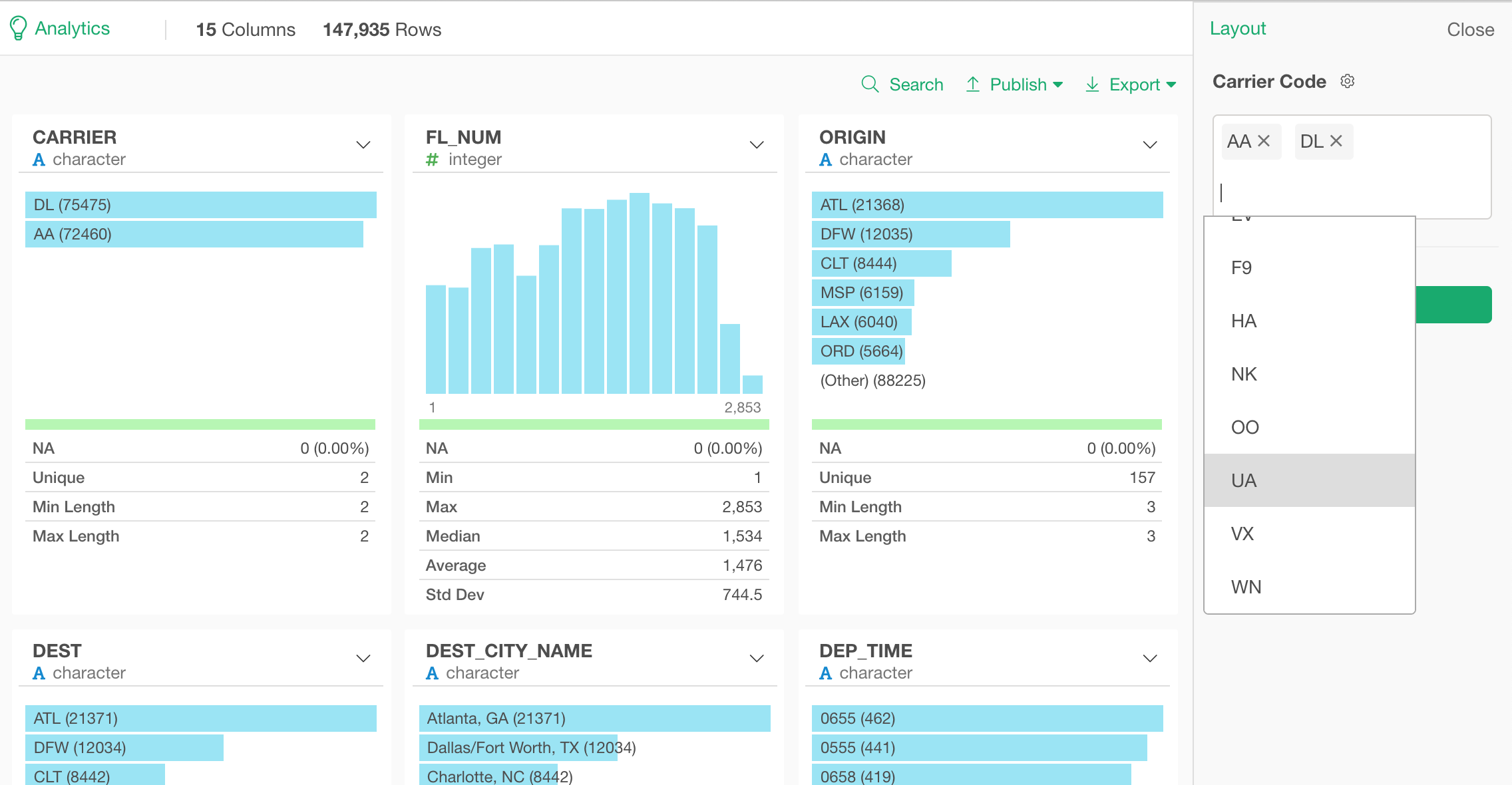Click the FL_NUM Average value 1,476
The image size is (1512, 785).
pyautogui.click(x=743, y=565)
